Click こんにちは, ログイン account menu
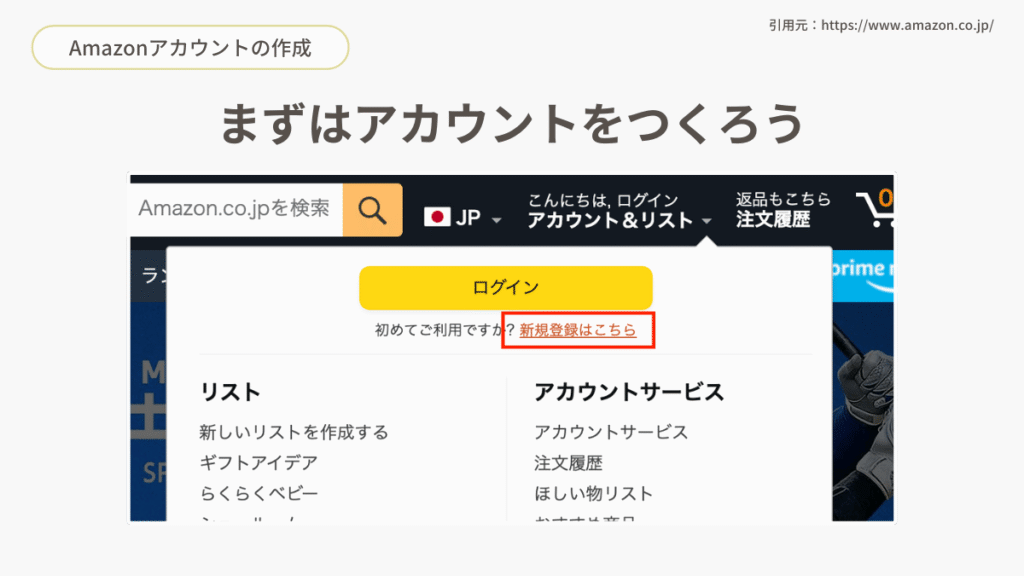Image resolution: width=1024 pixels, height=576 pixels. pyautogui.click(x=617, y=211)
